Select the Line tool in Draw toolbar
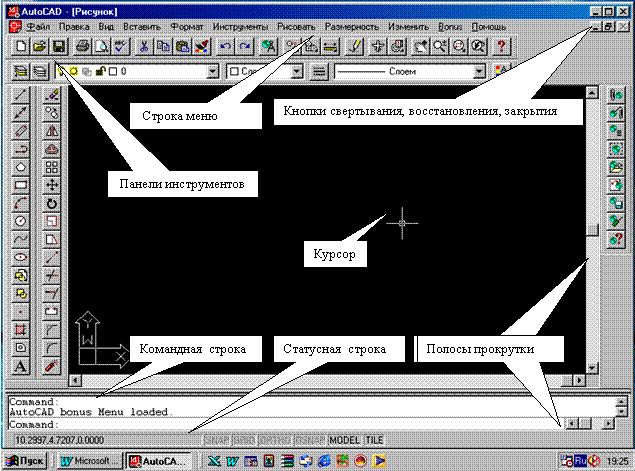 click(x=20, y=95)
